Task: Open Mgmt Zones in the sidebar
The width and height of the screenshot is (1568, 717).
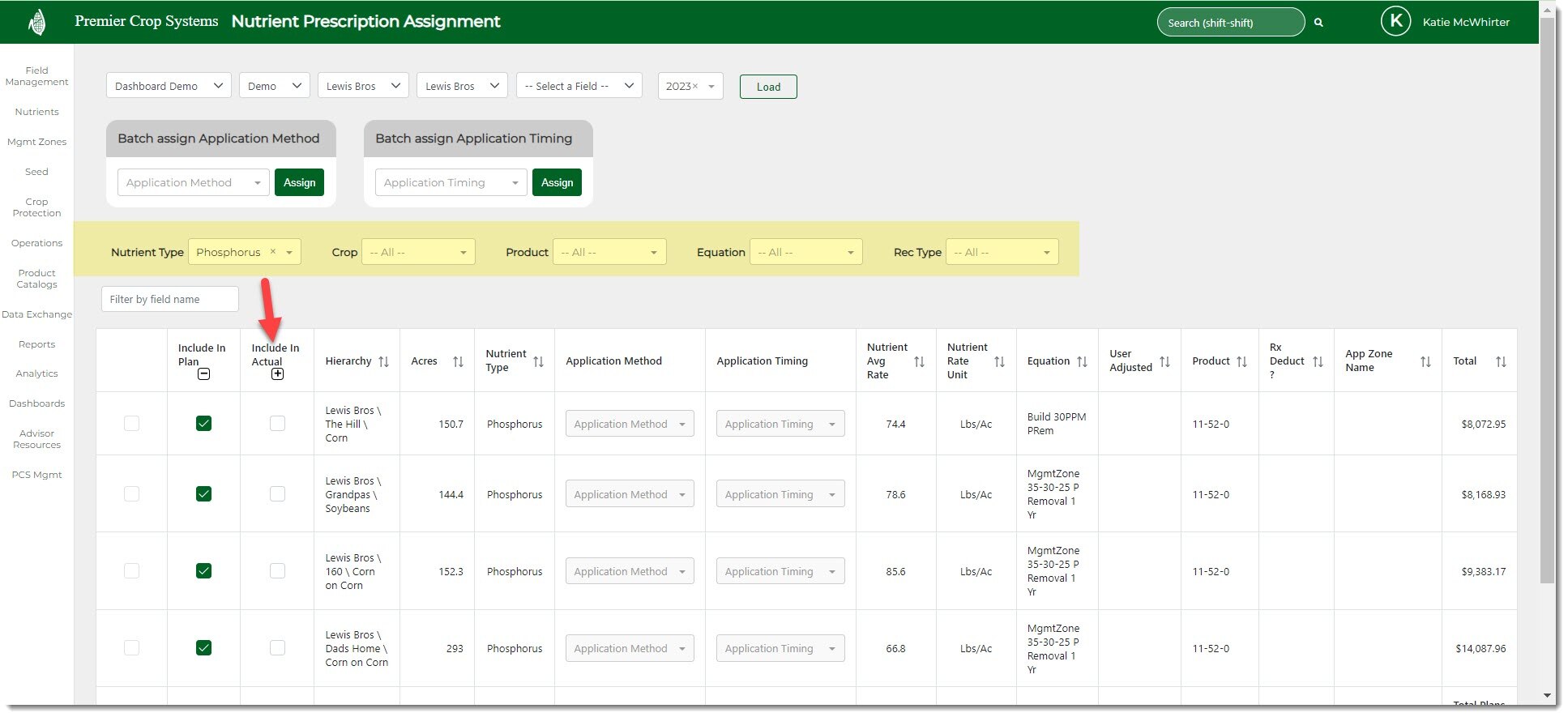Action: coord(36,142)
